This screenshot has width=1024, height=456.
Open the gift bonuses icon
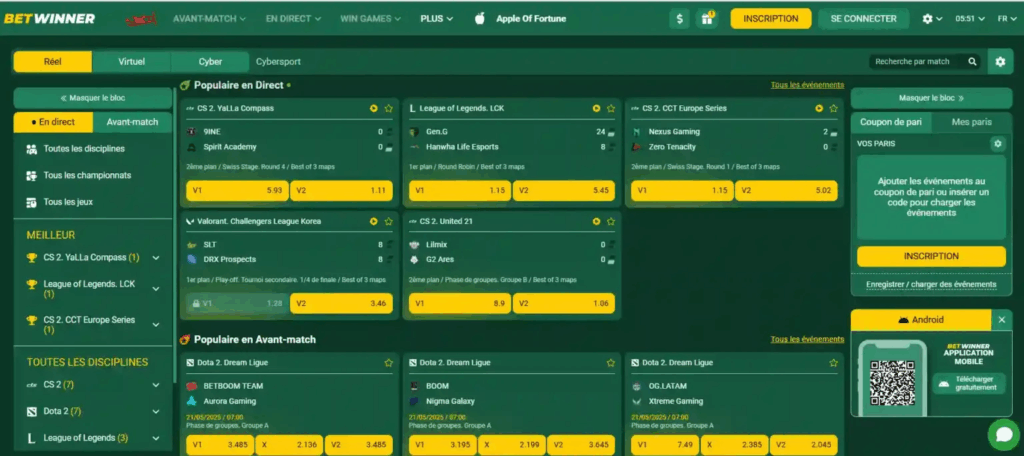(x=707, y=19)
